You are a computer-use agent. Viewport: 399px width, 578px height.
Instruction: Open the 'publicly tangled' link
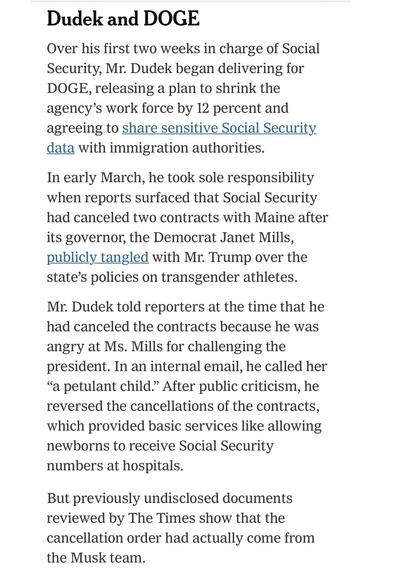coord(98,257)
